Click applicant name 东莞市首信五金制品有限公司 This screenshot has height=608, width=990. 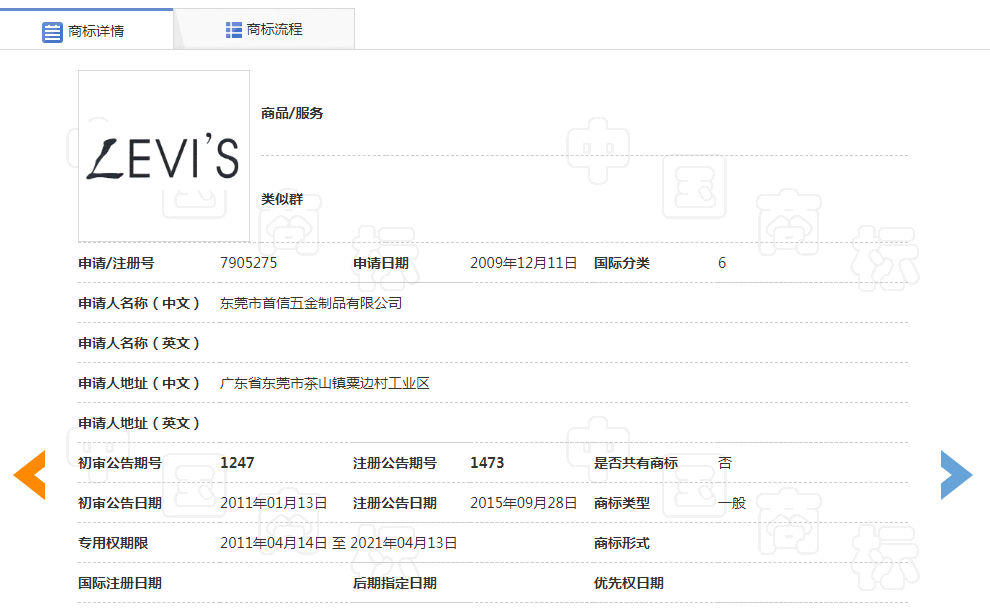coord(311,303)
